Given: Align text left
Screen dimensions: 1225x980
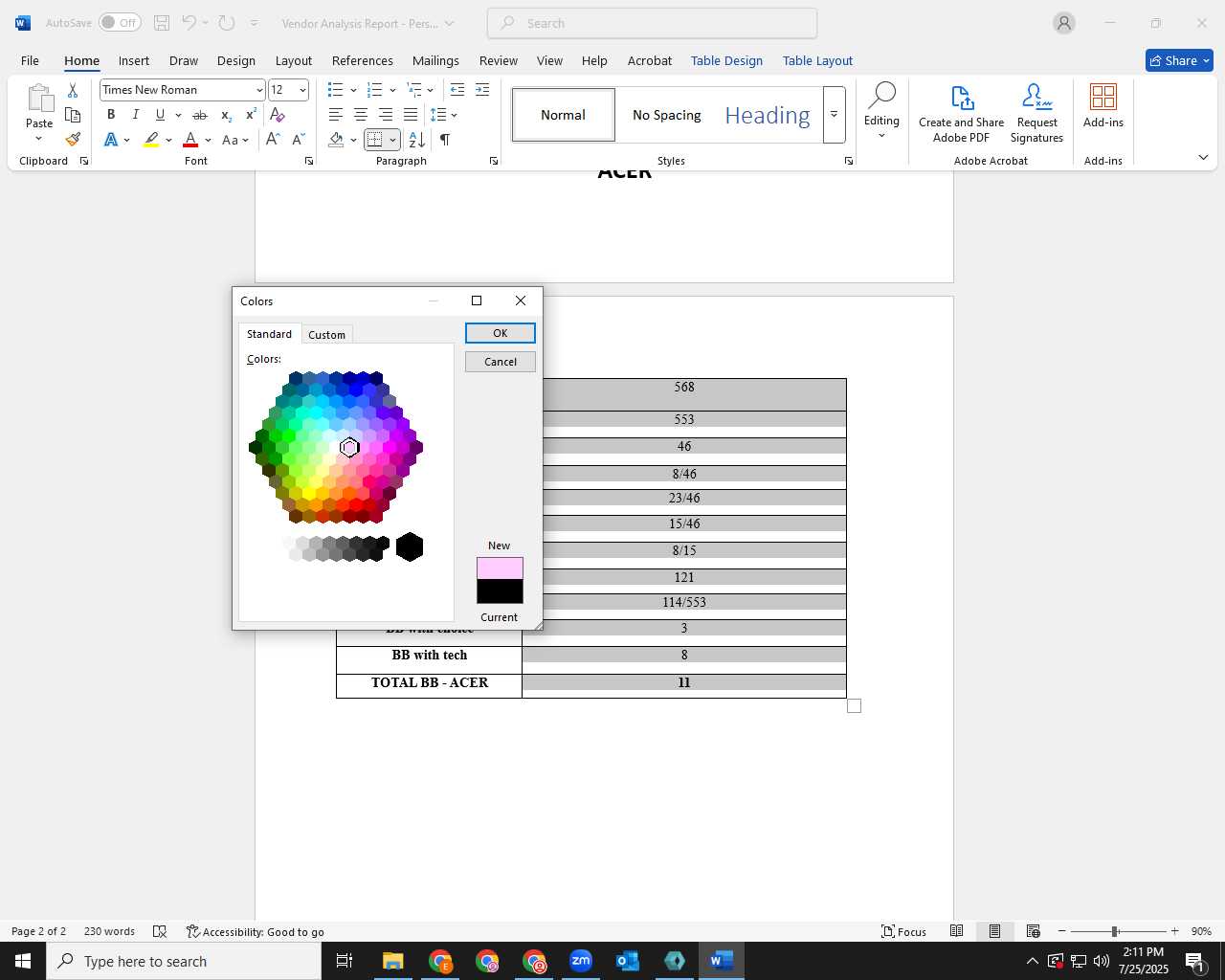Looking at the screenshot, I should 336,115.
